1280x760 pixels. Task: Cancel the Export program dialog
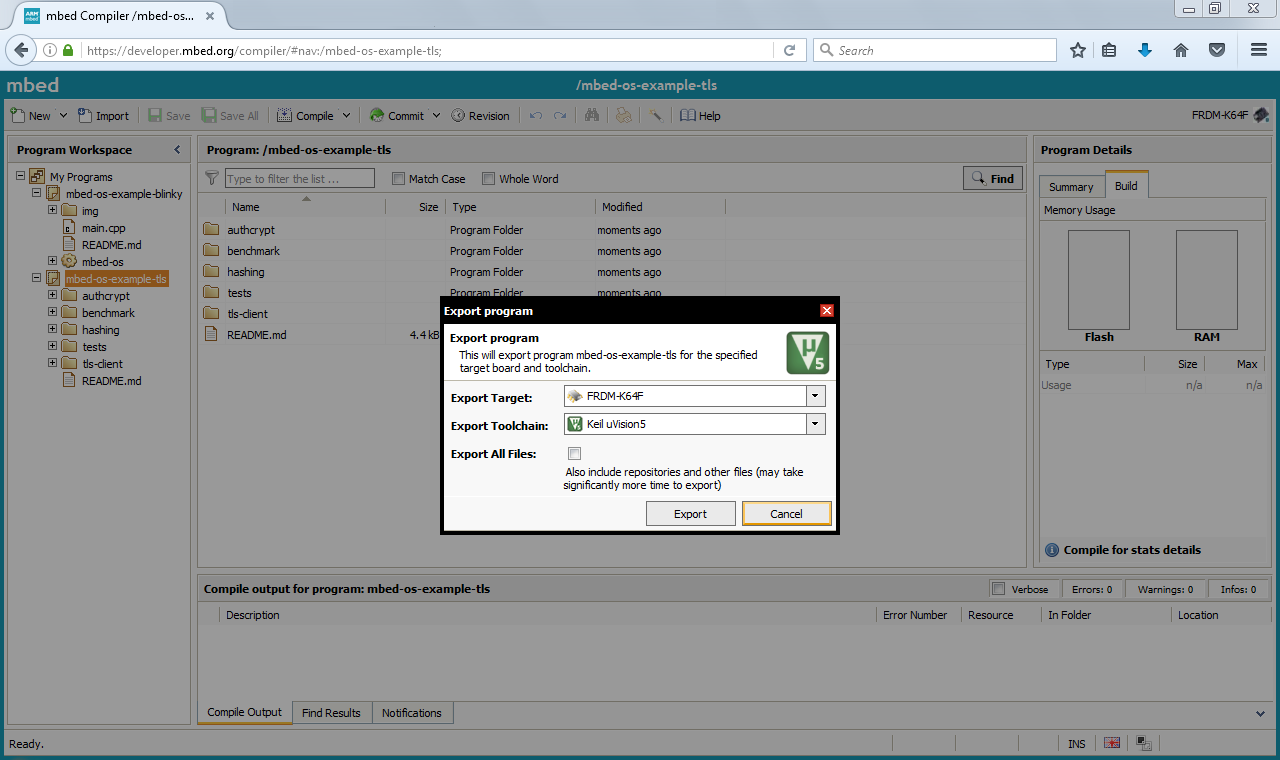(x=786, y=514)
